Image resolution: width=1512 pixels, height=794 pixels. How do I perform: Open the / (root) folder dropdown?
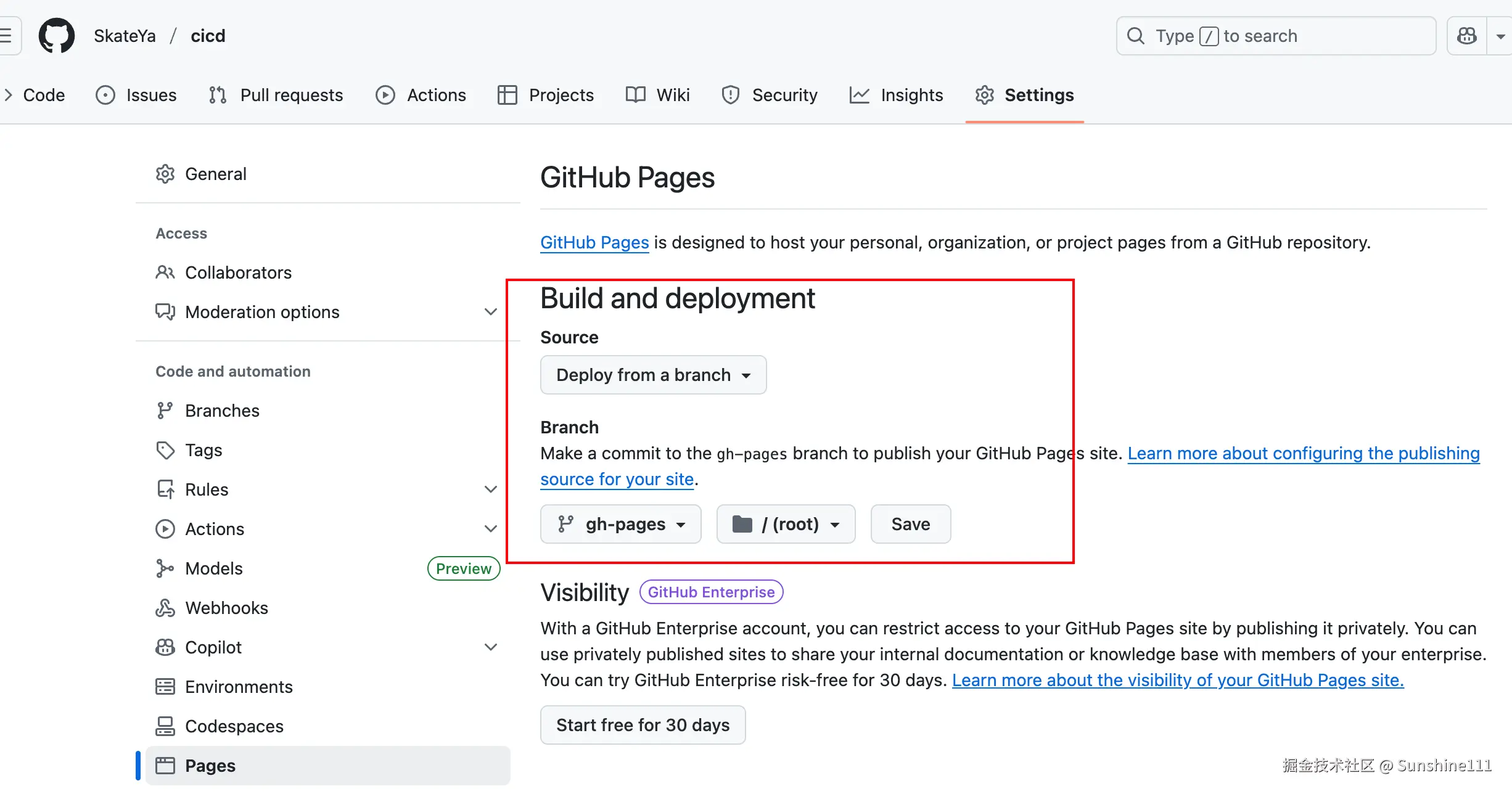pyautogui.click(x=785, y=524)
